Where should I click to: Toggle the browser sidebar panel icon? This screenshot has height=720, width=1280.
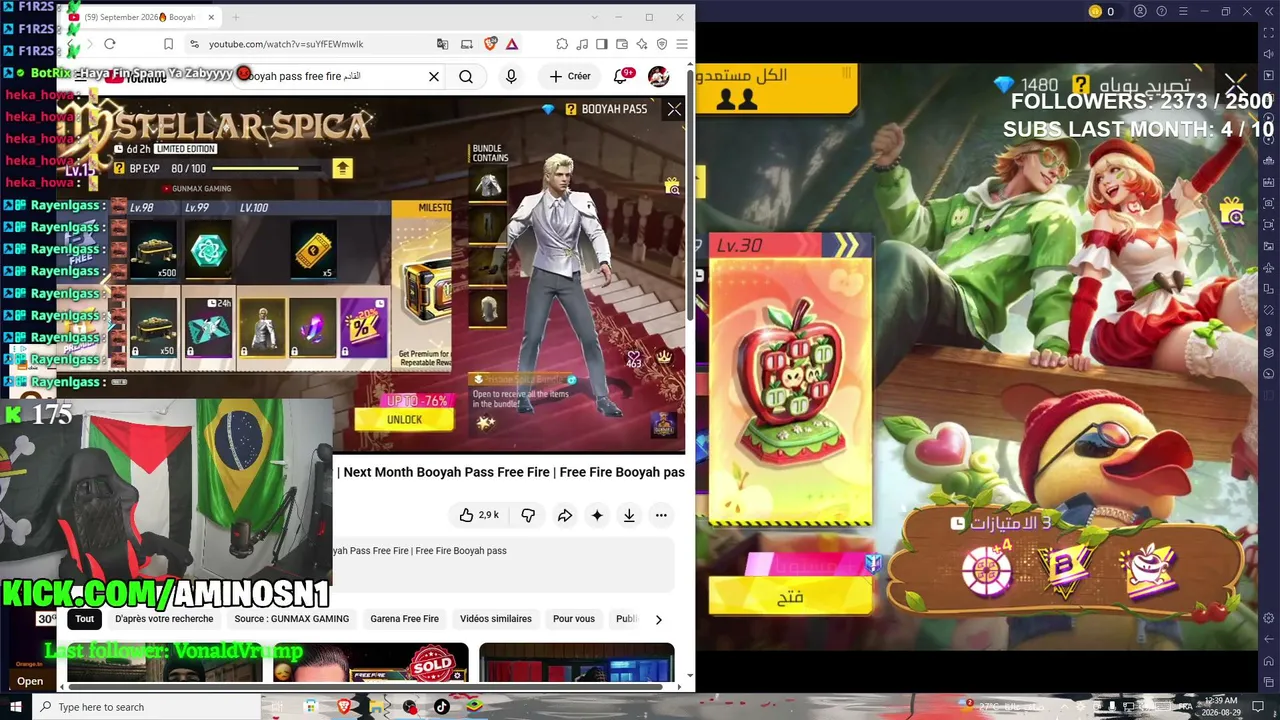602,44
